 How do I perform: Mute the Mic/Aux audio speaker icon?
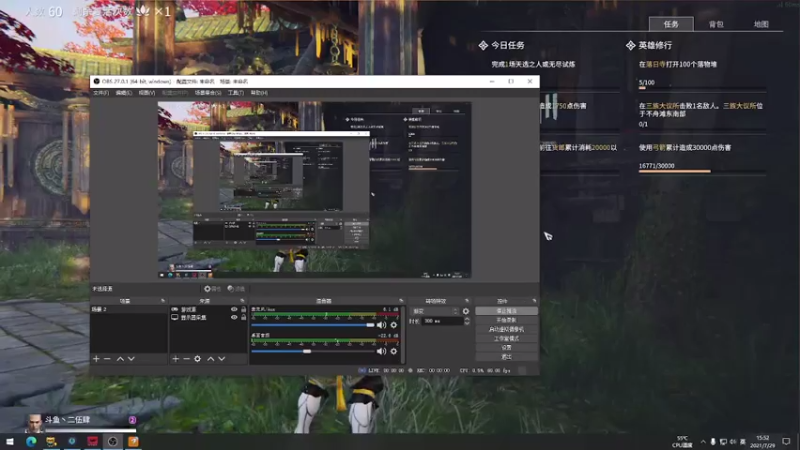pyautogui.click(x=381, y=325)
